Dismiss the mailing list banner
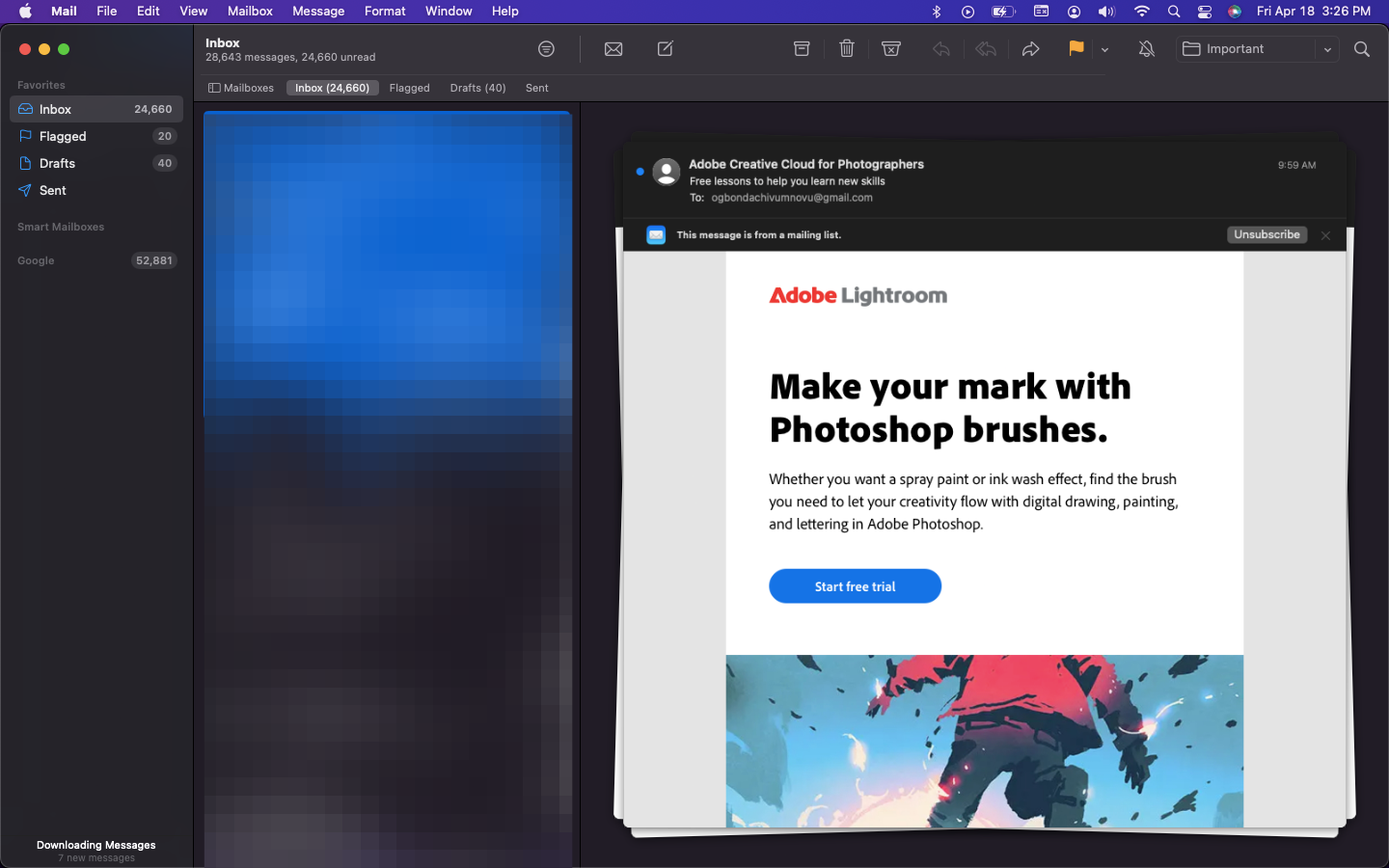1389x868 pixels. [x=1325, y=235]
